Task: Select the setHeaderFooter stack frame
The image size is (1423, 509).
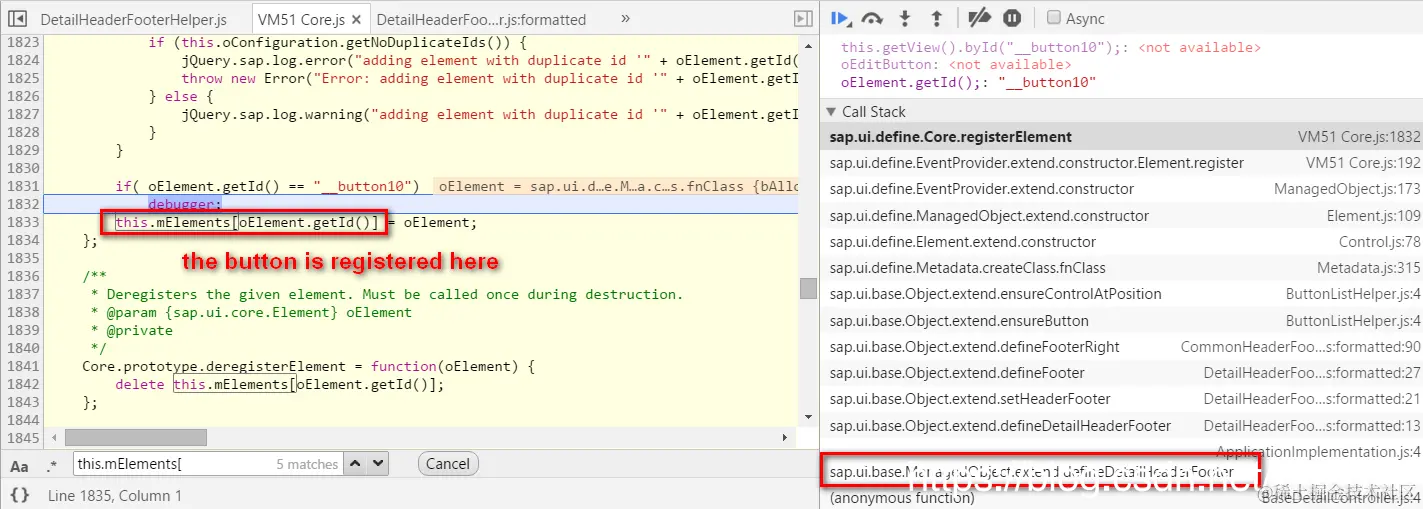Action: pyautogui.click(x=1121, y=399)
